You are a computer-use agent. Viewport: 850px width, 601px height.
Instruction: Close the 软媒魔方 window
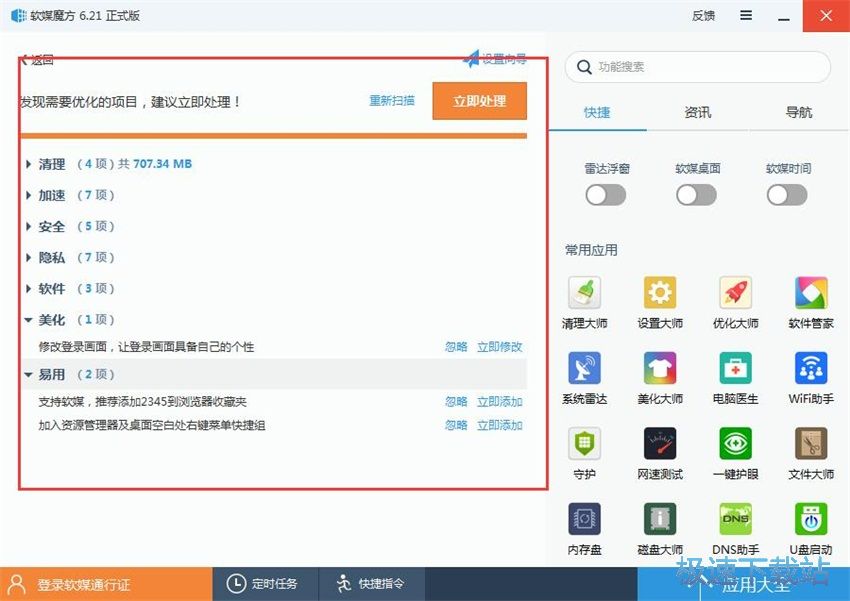[x=826, y=16]
